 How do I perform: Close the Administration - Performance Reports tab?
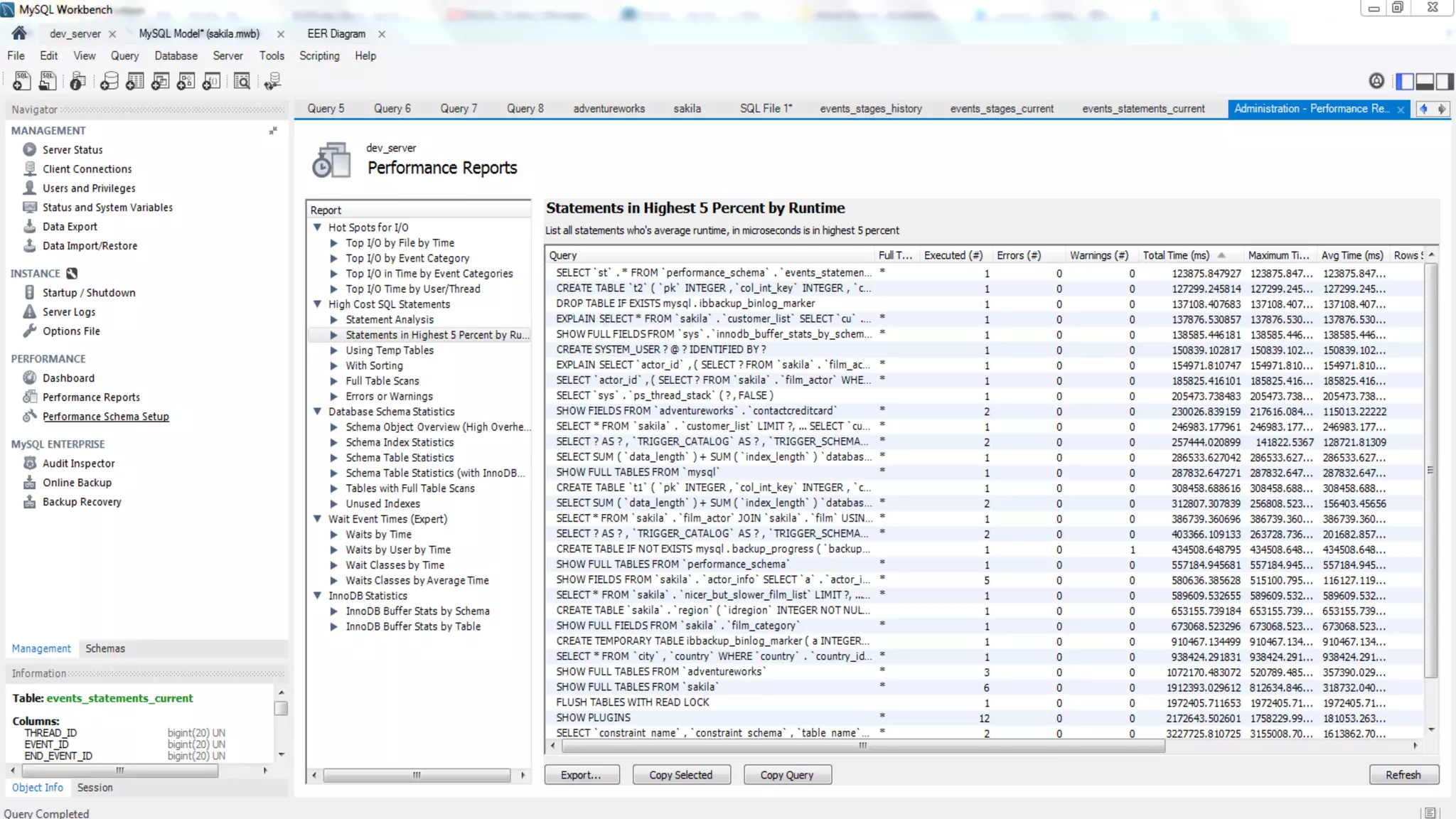click(1401, 109)
